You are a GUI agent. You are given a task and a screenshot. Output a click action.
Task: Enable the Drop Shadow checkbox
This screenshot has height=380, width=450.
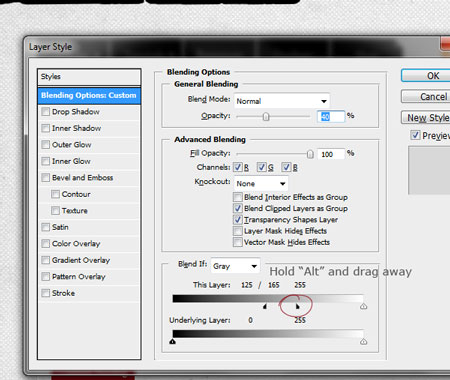coord(46,112)
